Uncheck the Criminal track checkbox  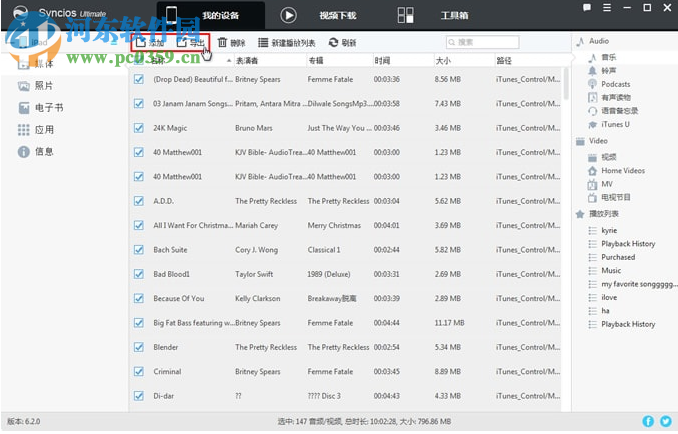139,371
